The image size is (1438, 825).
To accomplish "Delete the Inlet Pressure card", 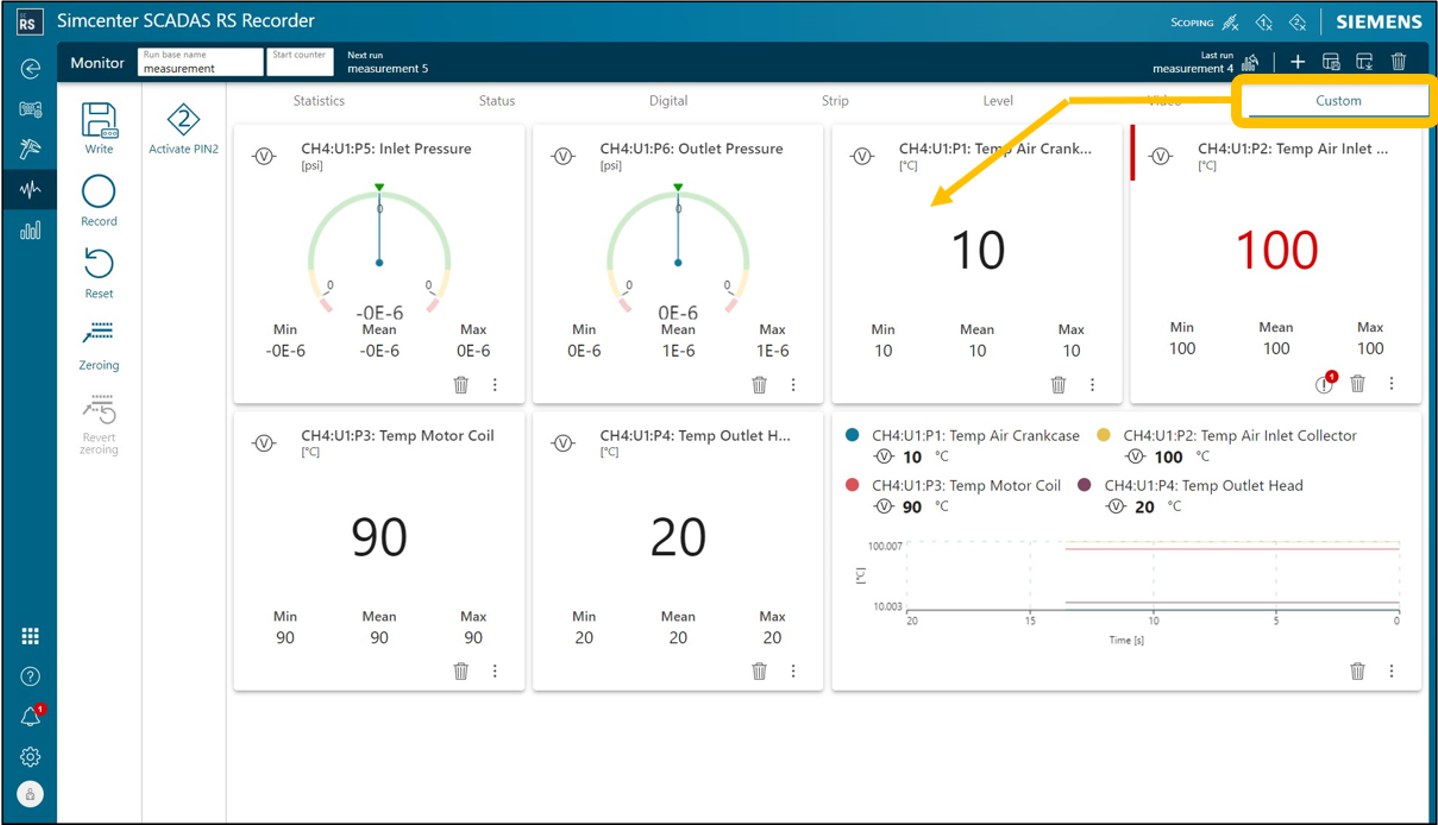I will pyautogui.click(x=461, y=385).
